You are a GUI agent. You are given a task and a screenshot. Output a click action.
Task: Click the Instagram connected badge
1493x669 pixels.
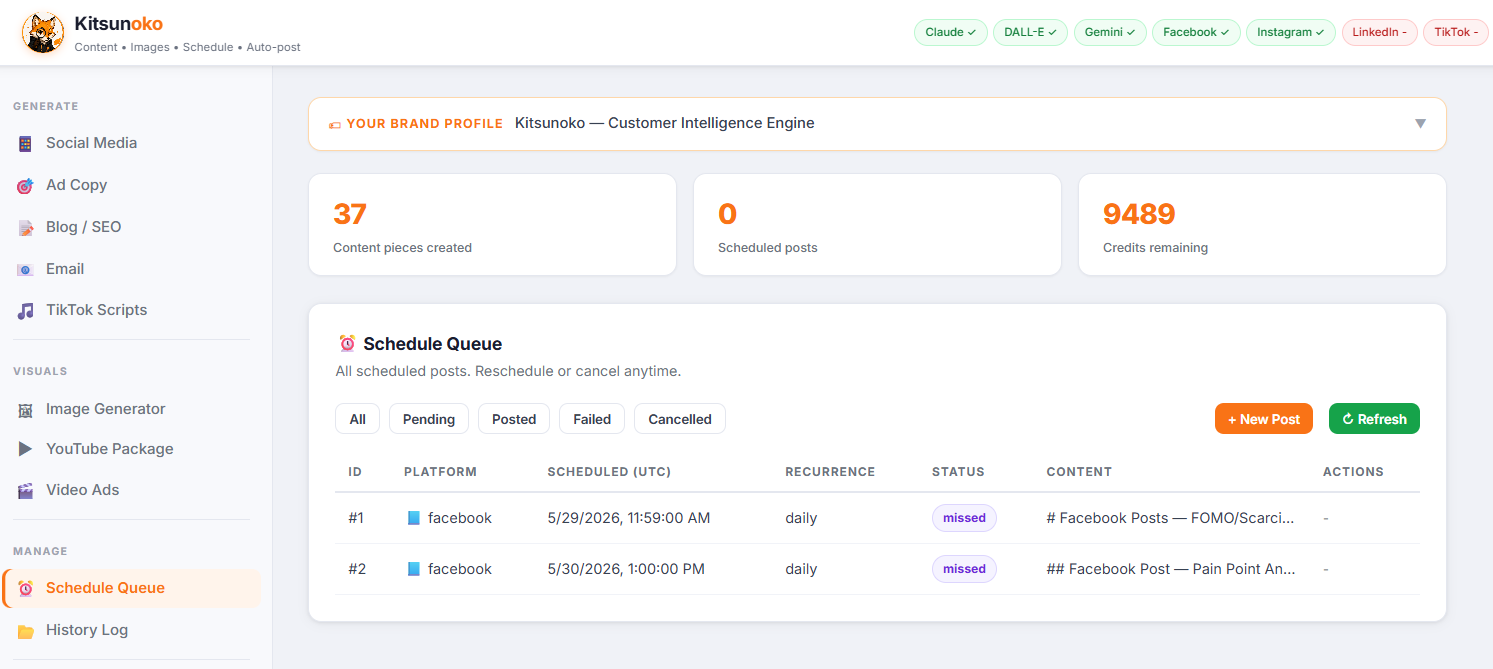click(x=1291, y=32)
